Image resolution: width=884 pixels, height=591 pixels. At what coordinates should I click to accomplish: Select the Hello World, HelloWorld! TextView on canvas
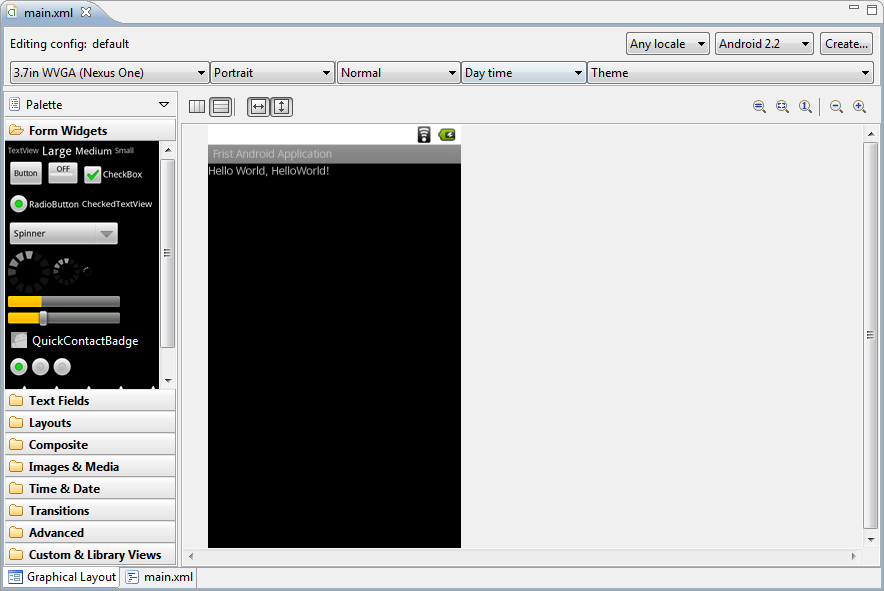pyautogui.click(x=268, y=171)
